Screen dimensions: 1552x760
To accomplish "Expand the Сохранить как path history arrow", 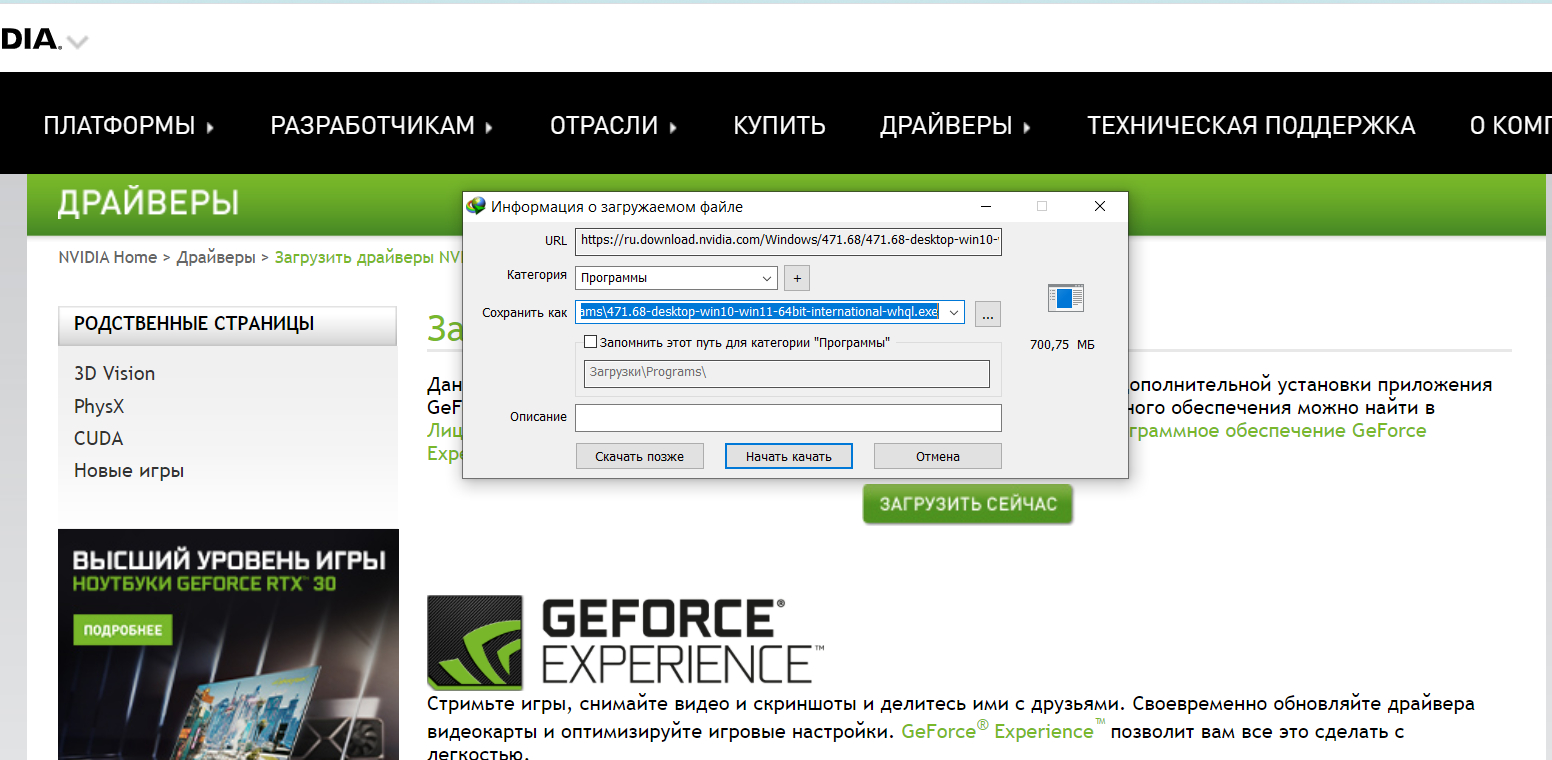I will [x=954, y=313].
